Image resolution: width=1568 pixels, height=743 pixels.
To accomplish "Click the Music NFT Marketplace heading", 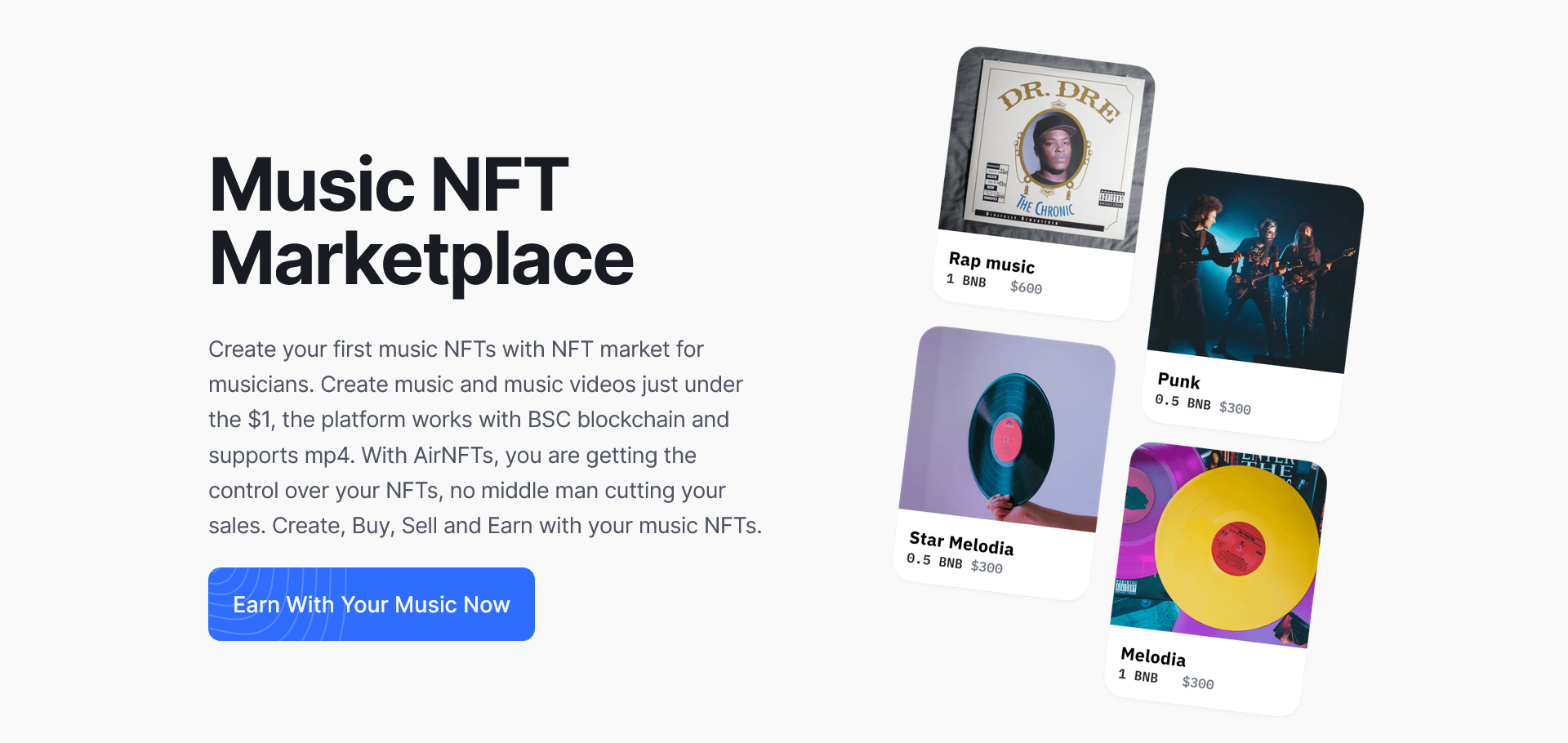I will 421,221.
